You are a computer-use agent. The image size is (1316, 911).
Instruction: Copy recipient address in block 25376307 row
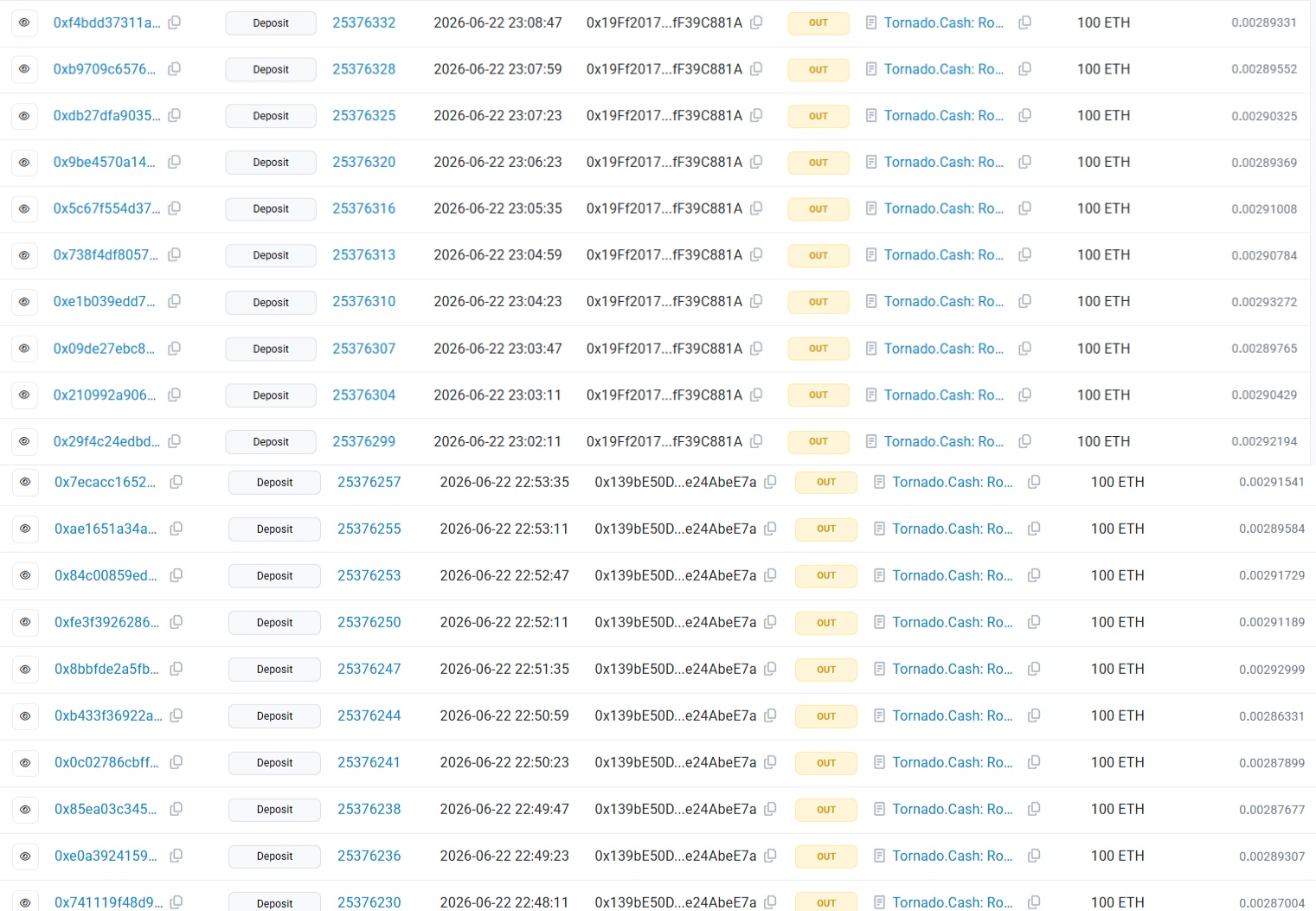coord(1024,349)
